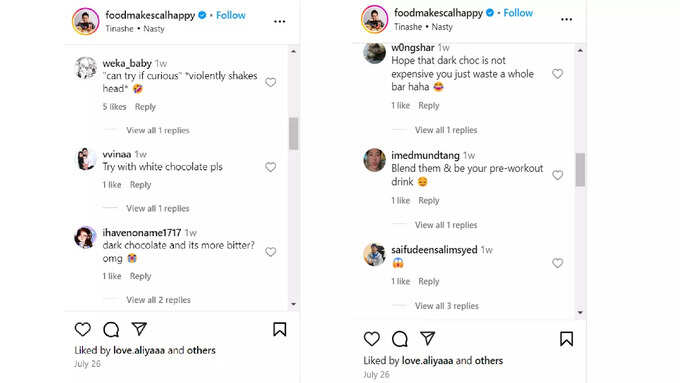Open the three-dot options menu in the right panel

click(x=566, y=20)
